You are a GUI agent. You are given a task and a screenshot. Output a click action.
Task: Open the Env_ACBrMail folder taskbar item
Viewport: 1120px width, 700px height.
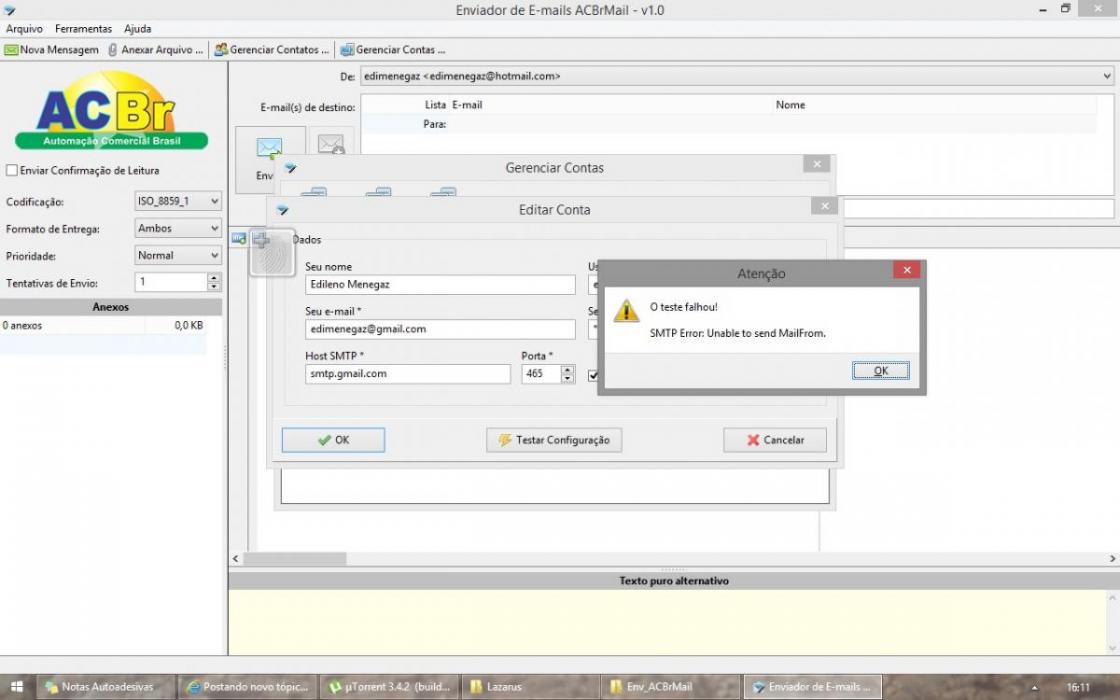pos(670,687)
